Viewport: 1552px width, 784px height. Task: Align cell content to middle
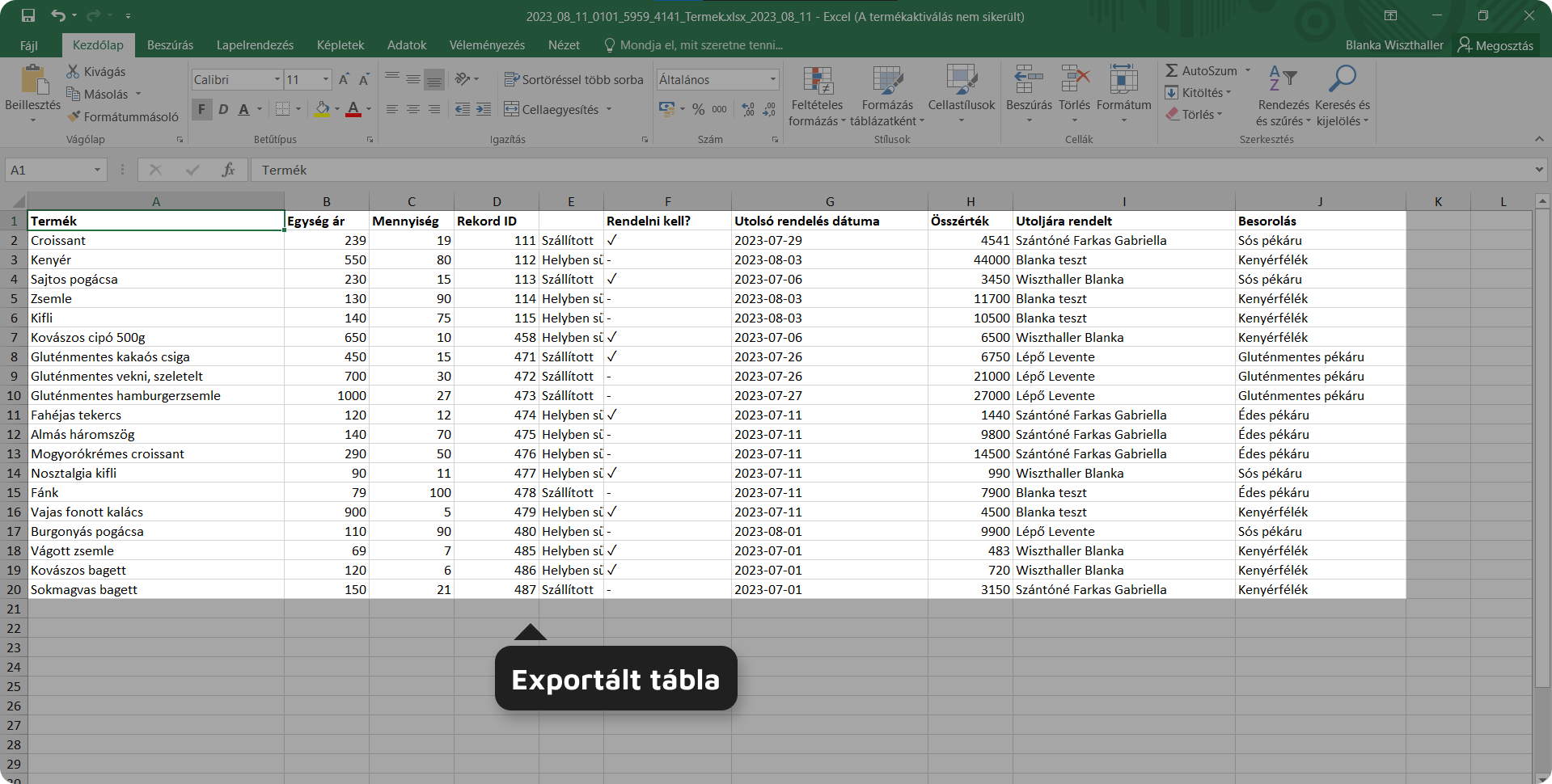[x=412, y=79]
